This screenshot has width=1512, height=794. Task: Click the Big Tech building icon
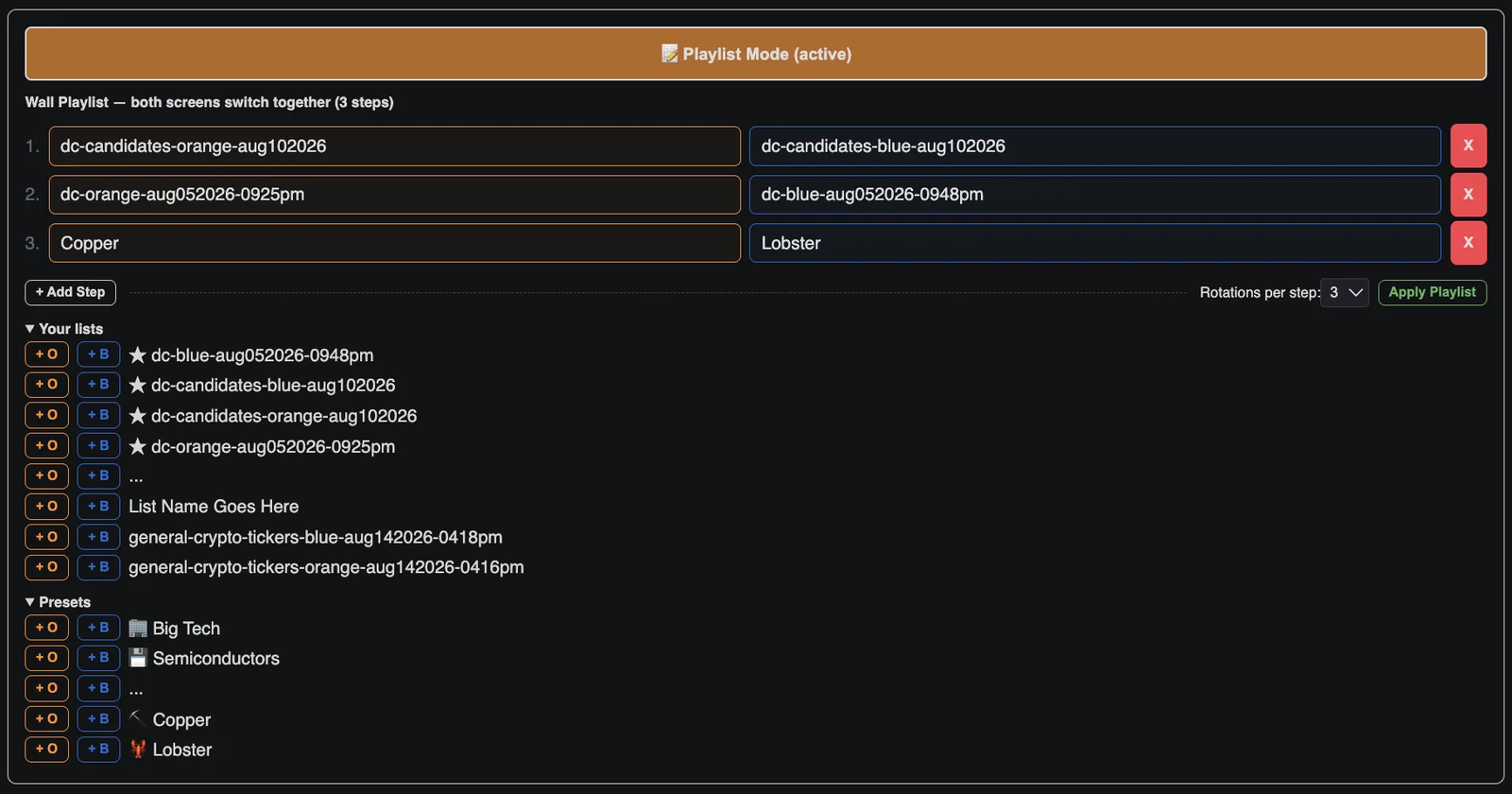[138, 629]
